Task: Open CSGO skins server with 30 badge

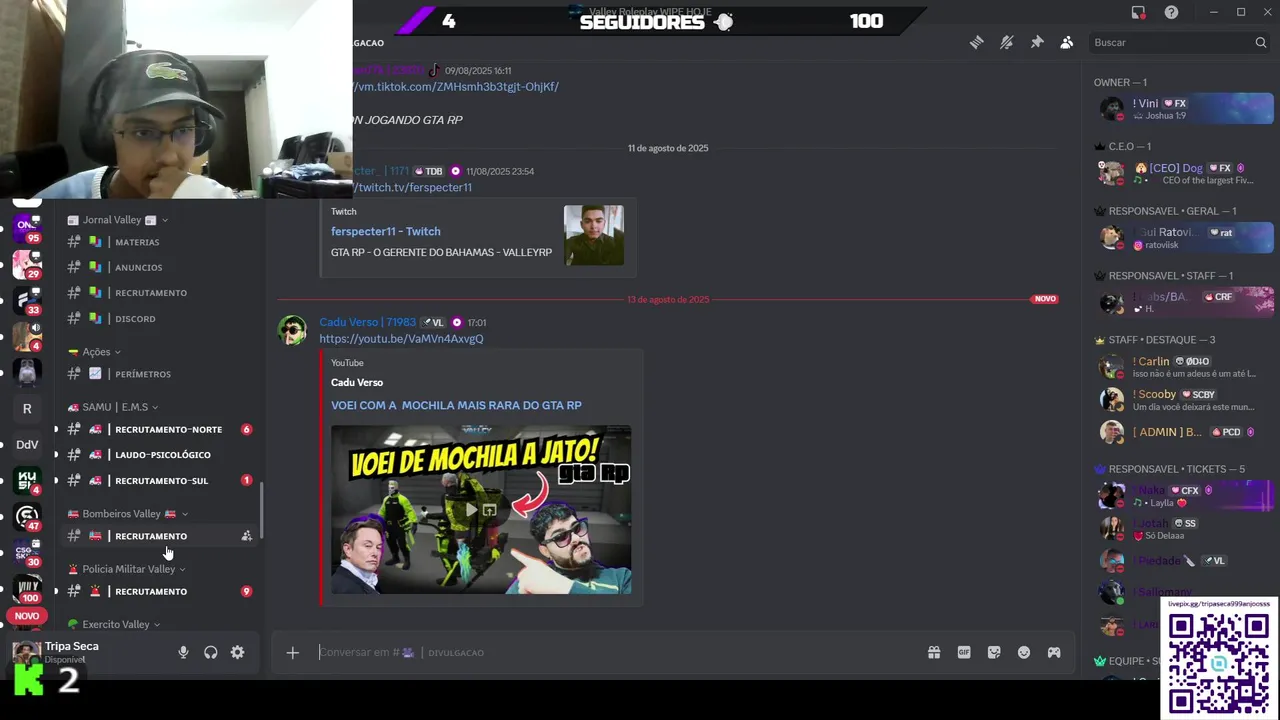Action: click(27, 552)
